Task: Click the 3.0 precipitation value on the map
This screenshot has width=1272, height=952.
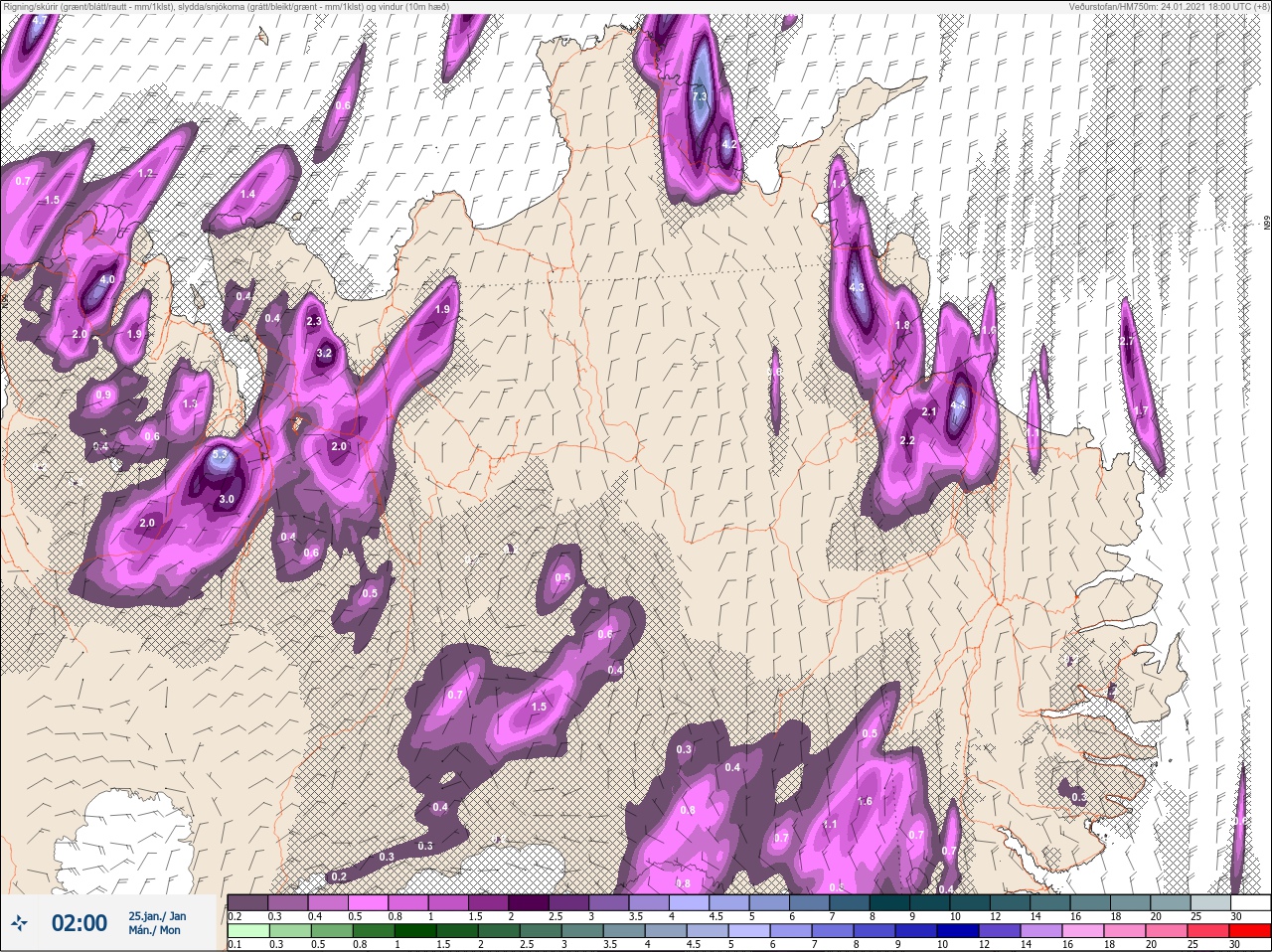Action: [227, 499]
